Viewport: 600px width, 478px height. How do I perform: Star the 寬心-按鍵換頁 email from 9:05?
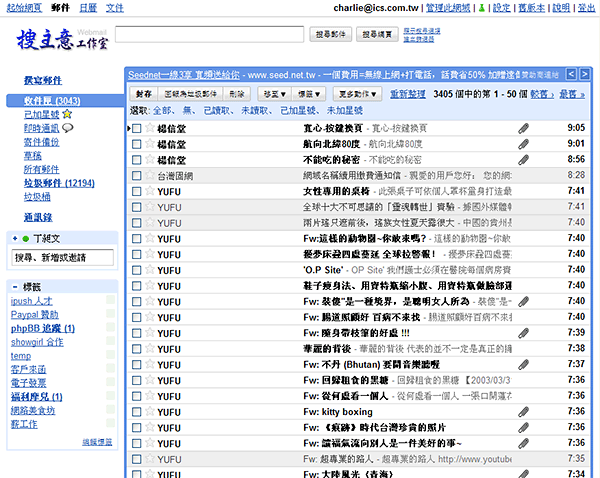[x=150, y=127]
